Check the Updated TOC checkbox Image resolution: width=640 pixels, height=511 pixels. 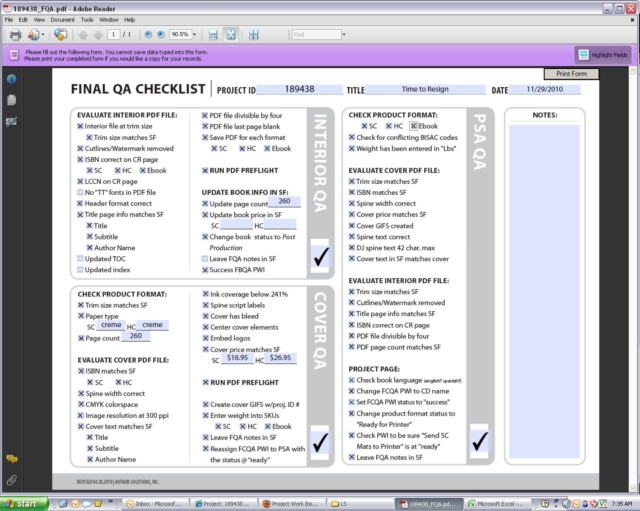[x=80, y=258]
